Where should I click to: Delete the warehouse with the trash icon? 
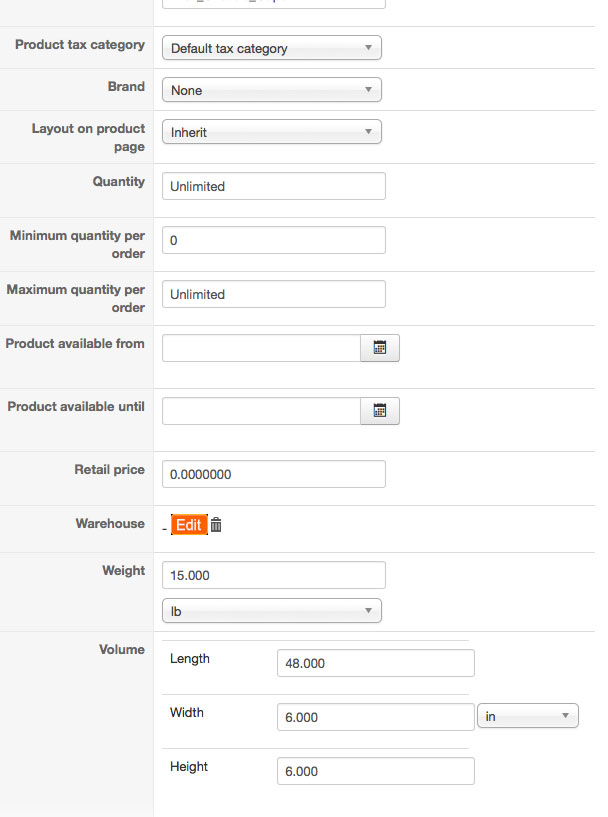pos(216,525)
